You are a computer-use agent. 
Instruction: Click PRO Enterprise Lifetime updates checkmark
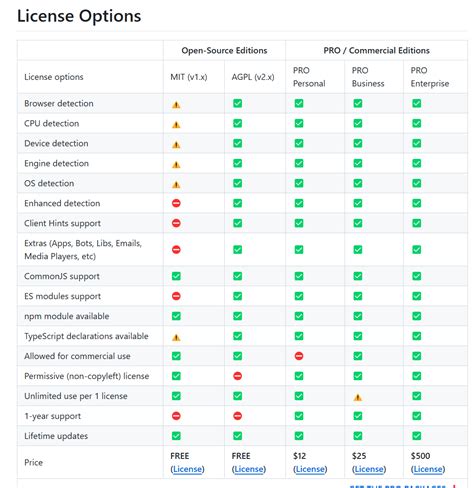point(416,436)
